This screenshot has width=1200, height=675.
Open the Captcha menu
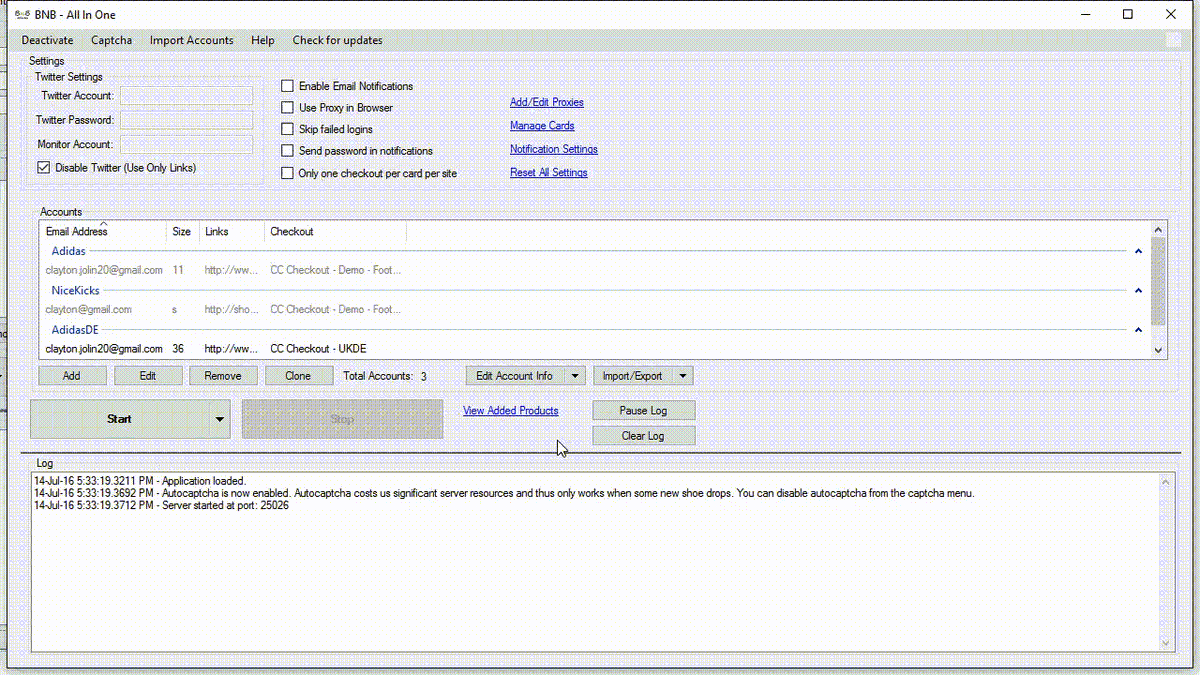(x=111, y=40)
